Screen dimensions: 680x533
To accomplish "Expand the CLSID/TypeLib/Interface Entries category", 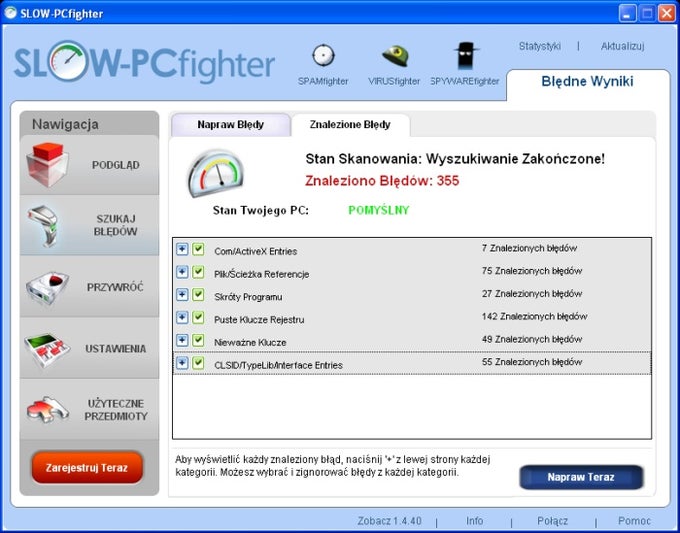I will [182, 363].
